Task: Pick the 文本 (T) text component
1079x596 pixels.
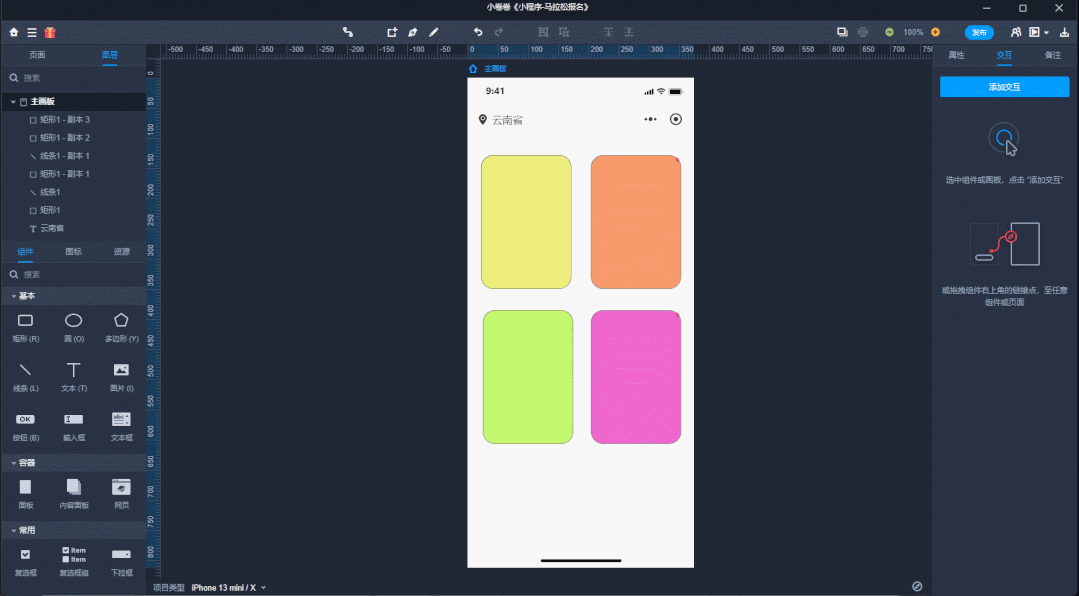Action: click(x=74, y=377)
